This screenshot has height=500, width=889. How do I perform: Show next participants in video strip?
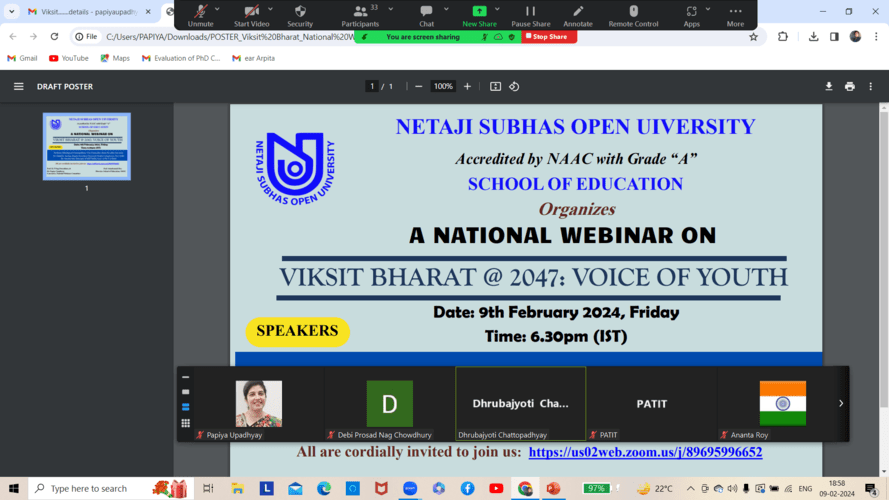tap(841, 404)
